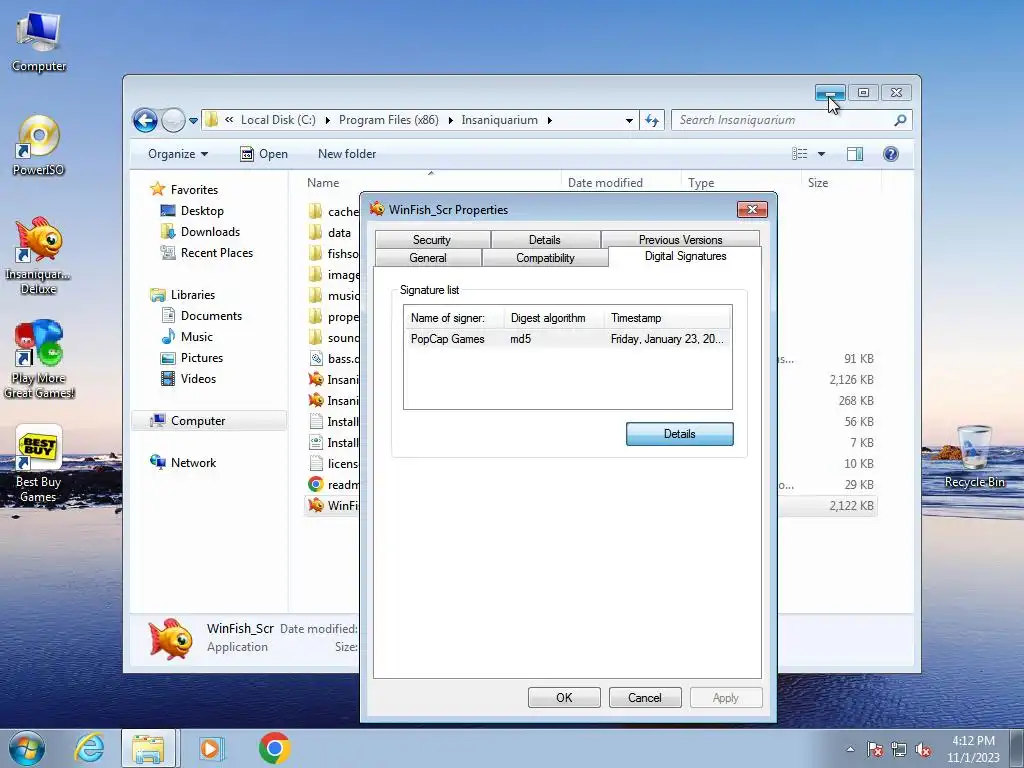Select the bass.dll file icon
Viewport: 1024px width, 768px height.
(x=315, y=358)
